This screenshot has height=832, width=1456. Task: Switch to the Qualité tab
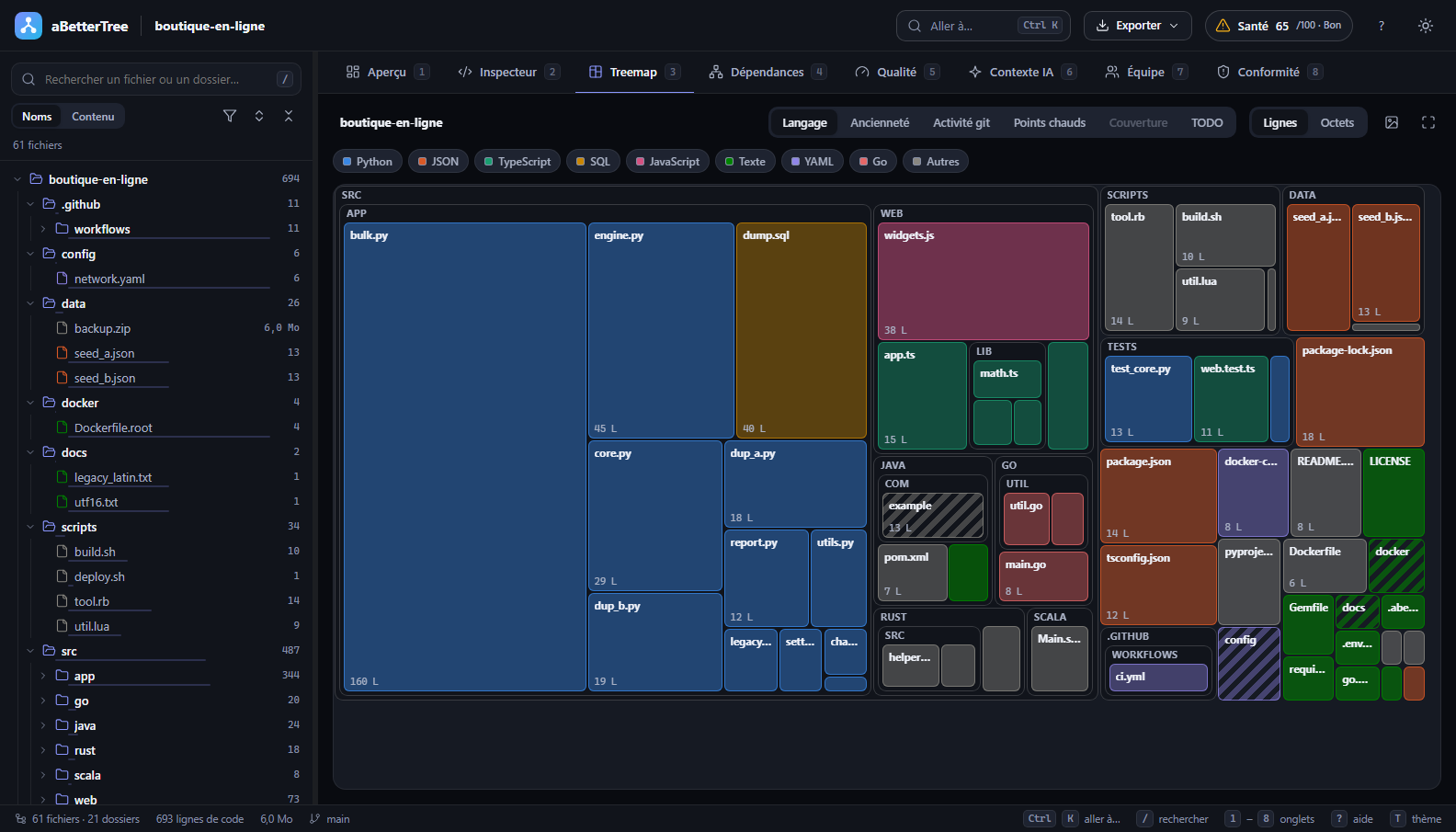(896, 72)
